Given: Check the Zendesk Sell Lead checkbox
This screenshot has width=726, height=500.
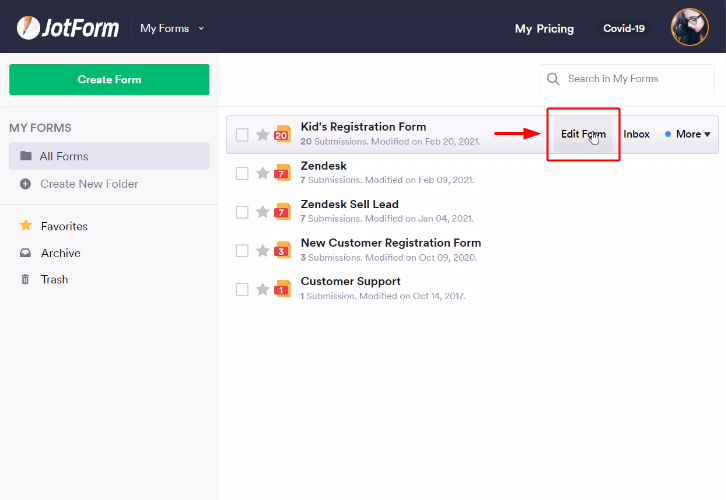Looking at the screenshot, I should tap(242, 212).
